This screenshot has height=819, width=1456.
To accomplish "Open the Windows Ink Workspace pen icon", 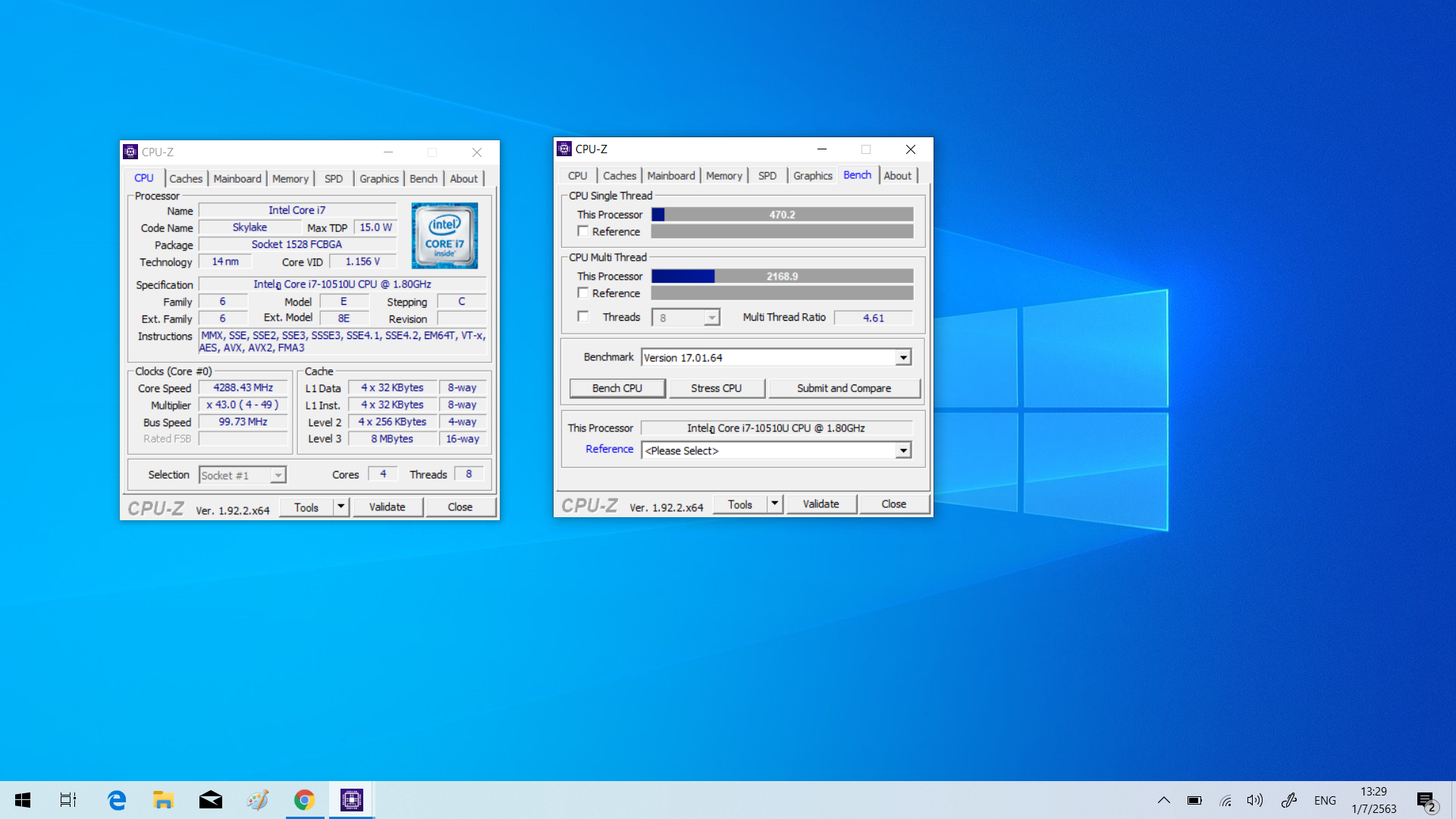I will (1288, 800).
